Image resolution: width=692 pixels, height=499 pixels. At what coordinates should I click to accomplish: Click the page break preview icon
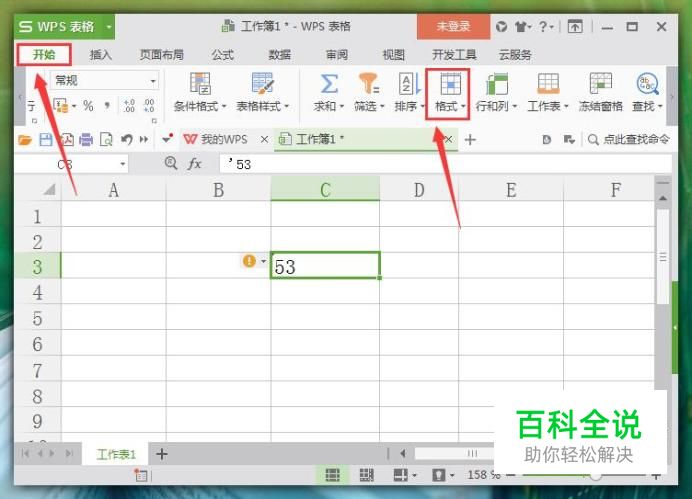tap(367, 475)
